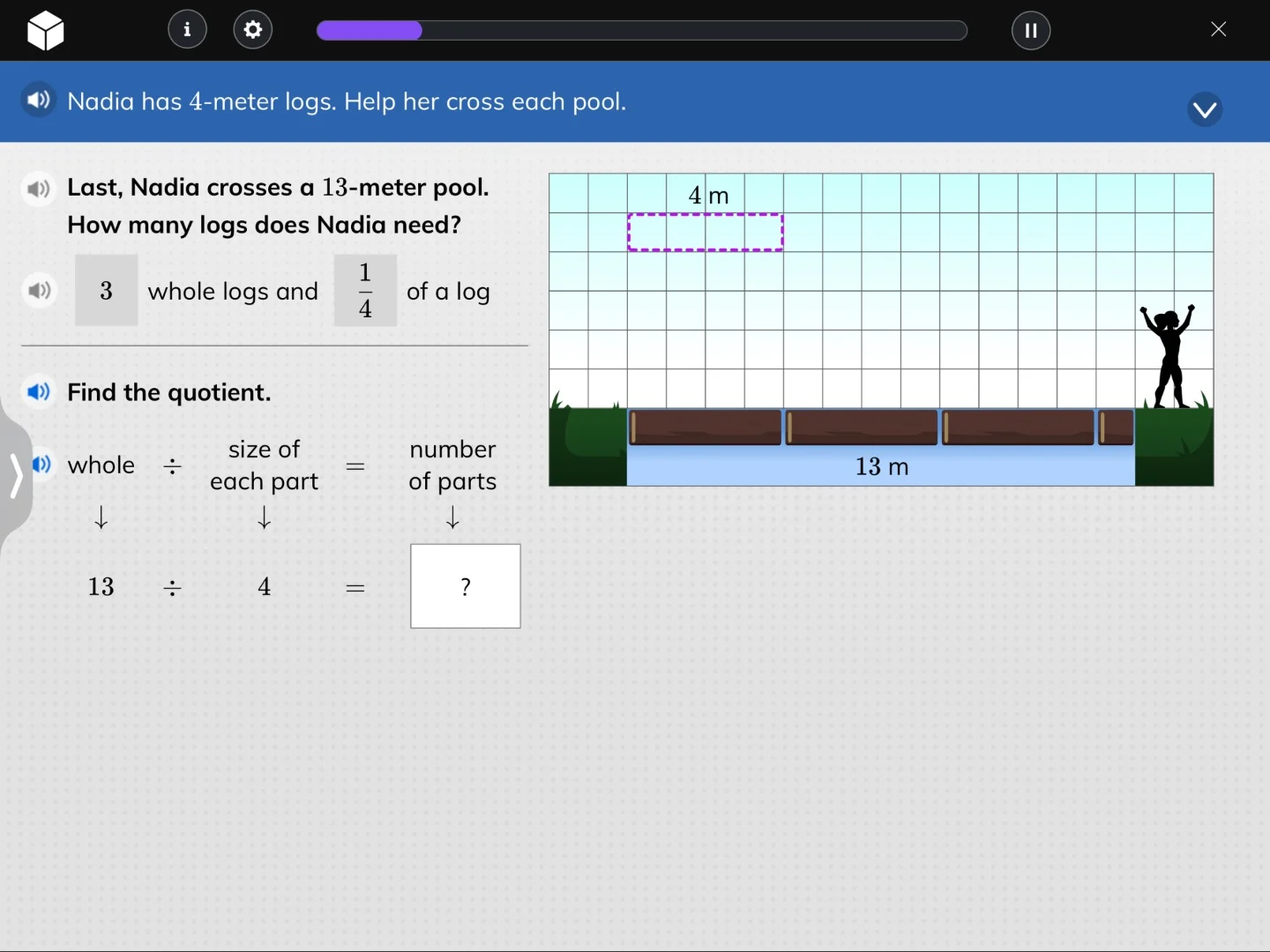
Task: Click the first log spanning the pool
Action: tap(705, 427)
